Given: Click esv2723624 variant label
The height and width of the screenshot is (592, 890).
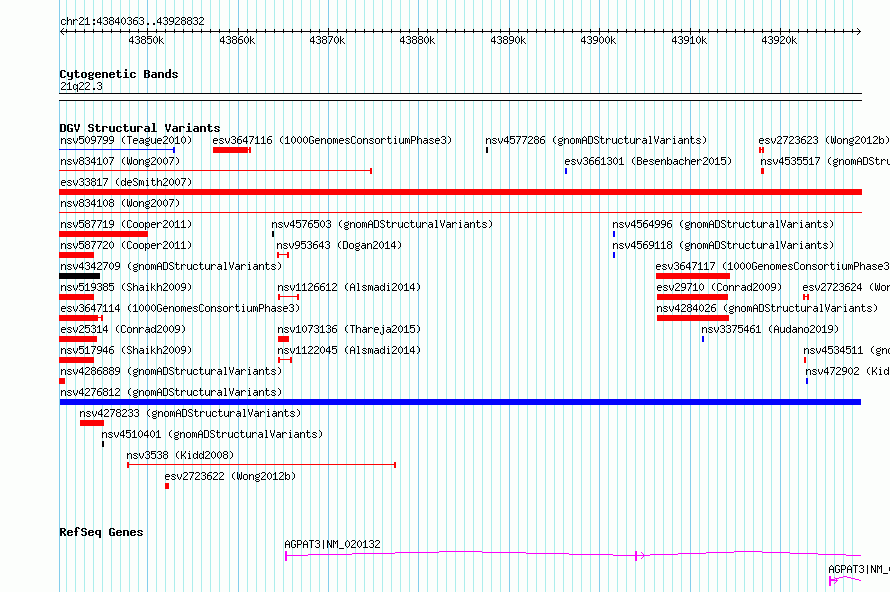Looking at the screenshot, I should (846, 287).
